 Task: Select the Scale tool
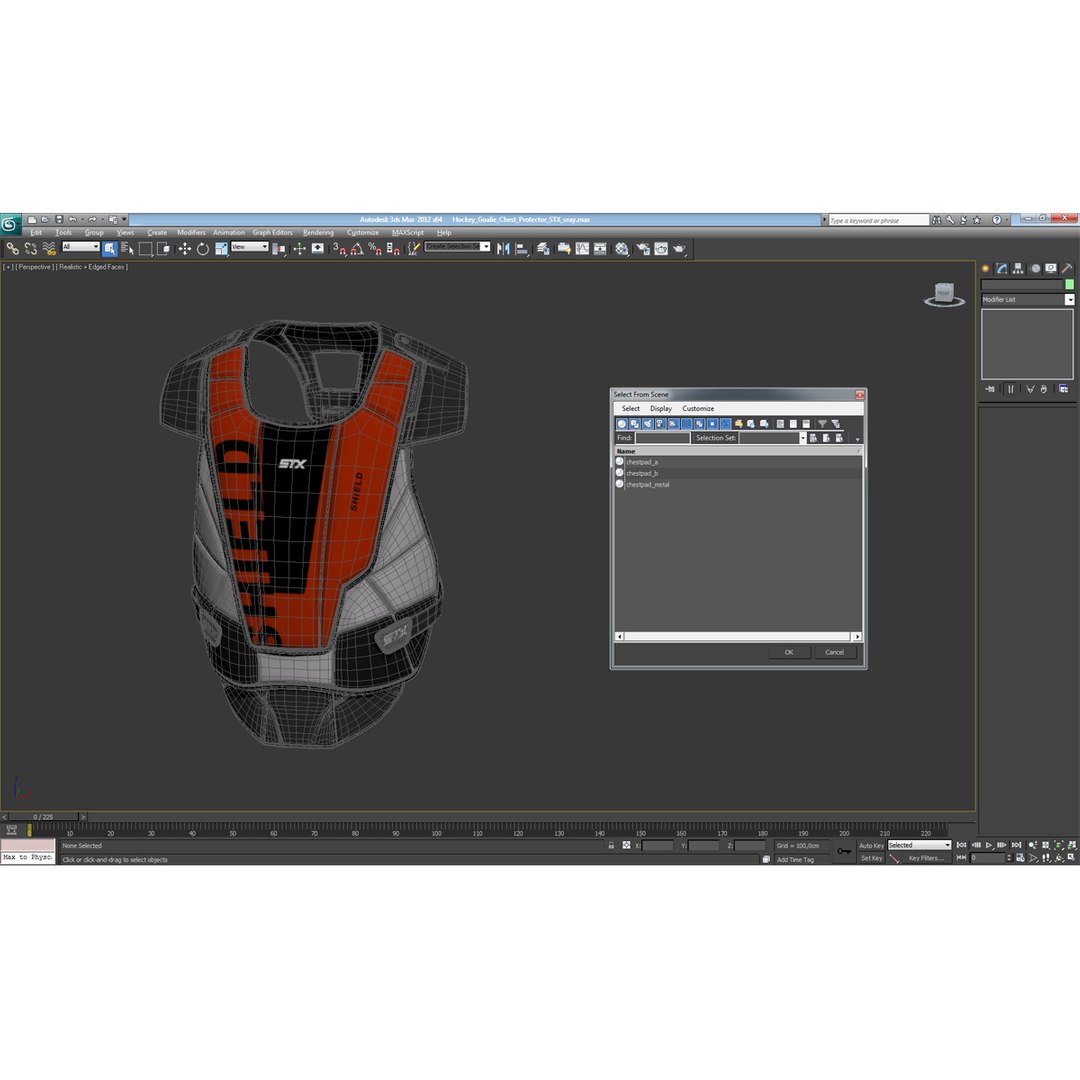tap(220, 249)
